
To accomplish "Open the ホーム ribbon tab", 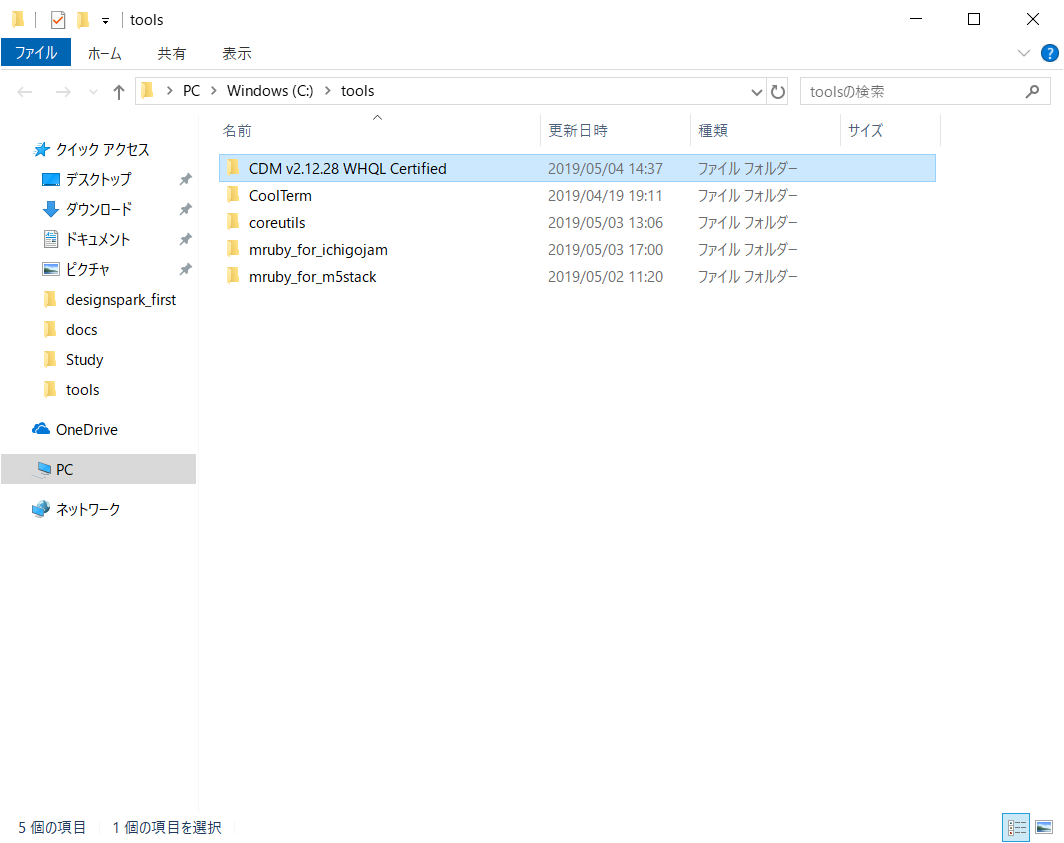I will 104,53.
